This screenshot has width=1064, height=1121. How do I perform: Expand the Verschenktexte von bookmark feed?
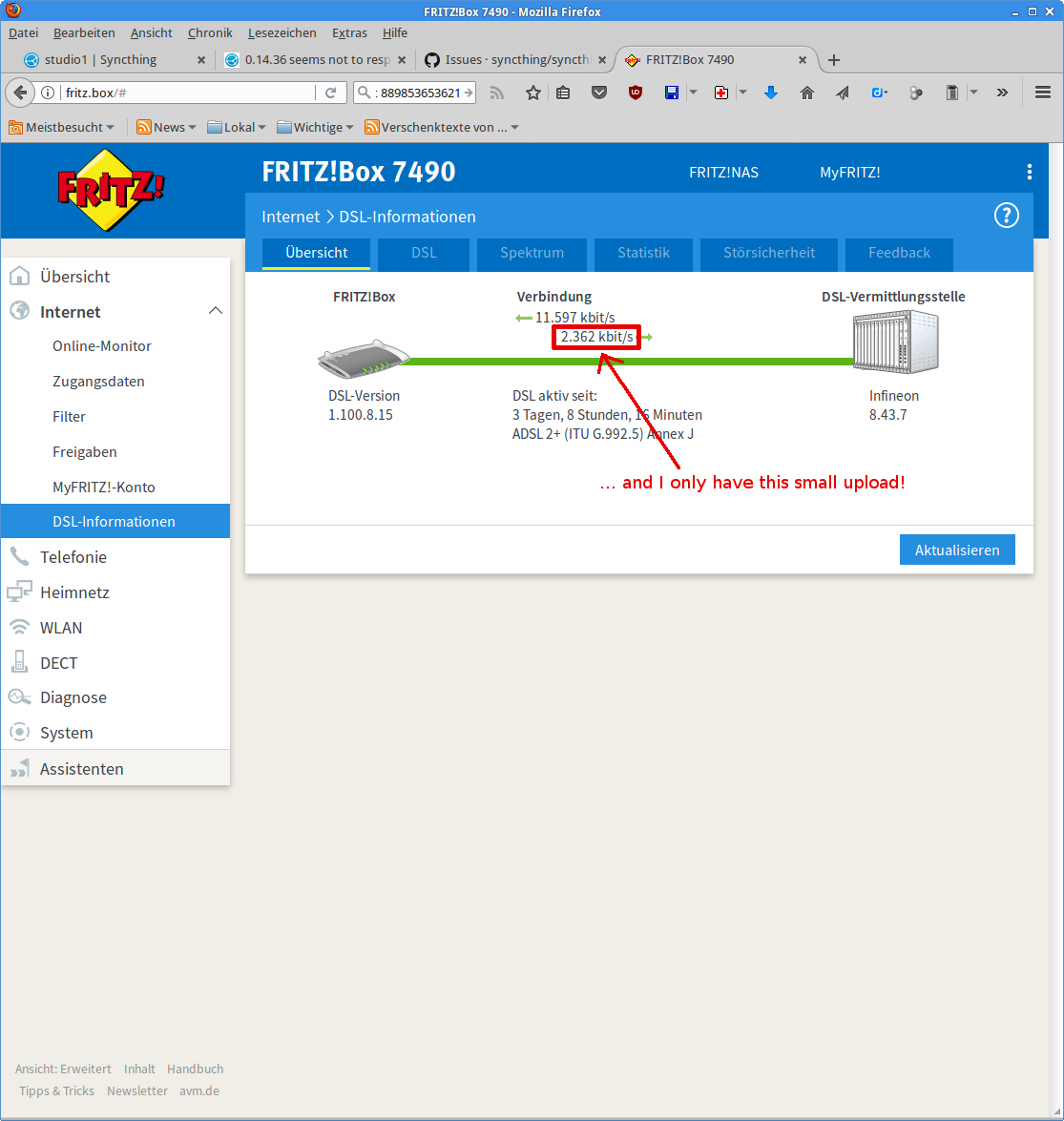(442, 127)
